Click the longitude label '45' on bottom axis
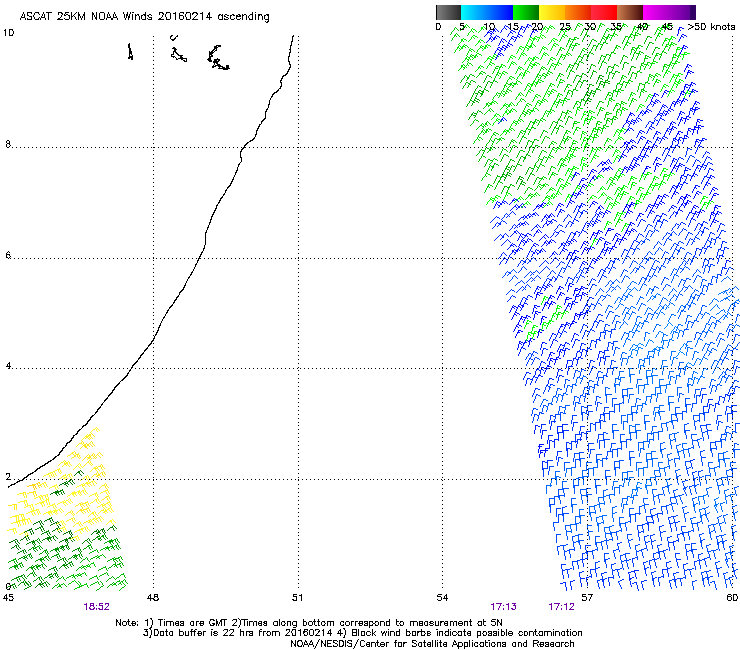The width and height of the screenshot is (740, 650). point(8,598)
